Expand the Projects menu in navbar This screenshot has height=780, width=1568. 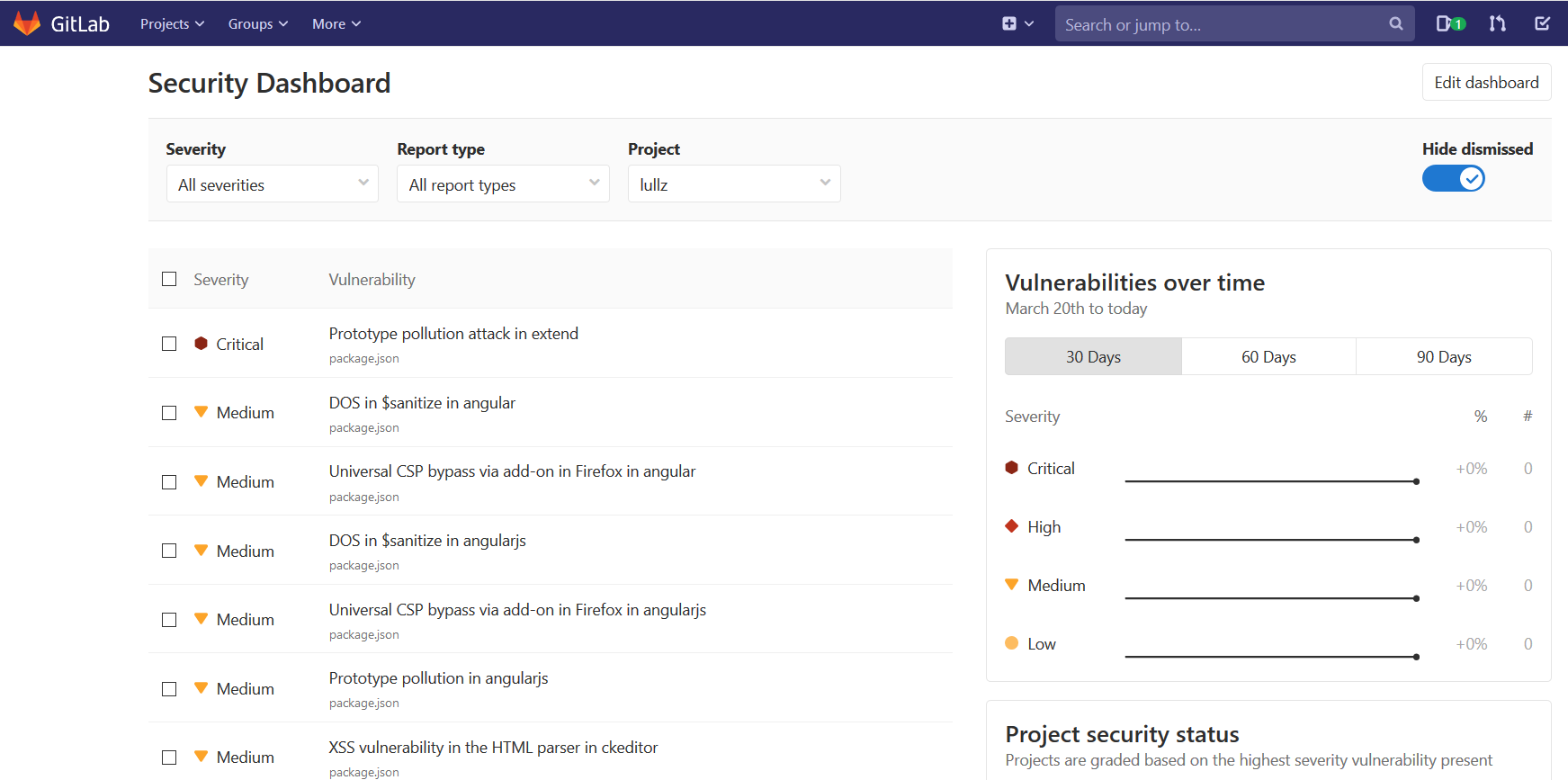pyautogui.click(x=172, y=24)
